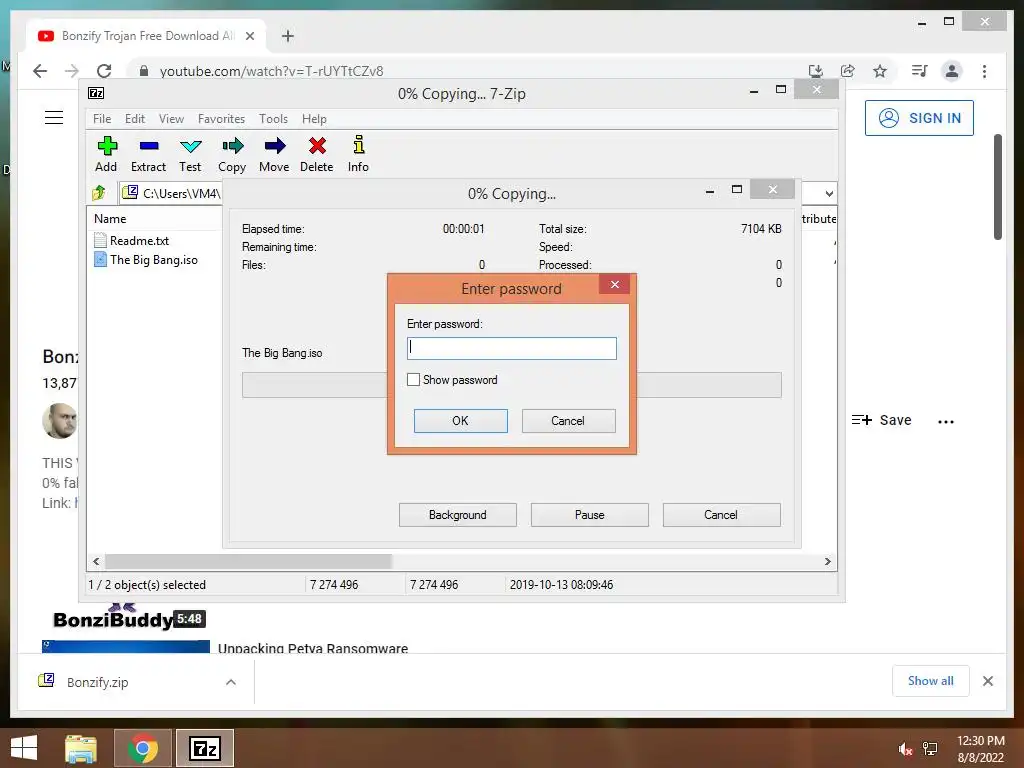Save the video to a playlist
This screenshot has width=1024, height=768.
point(882,420)
